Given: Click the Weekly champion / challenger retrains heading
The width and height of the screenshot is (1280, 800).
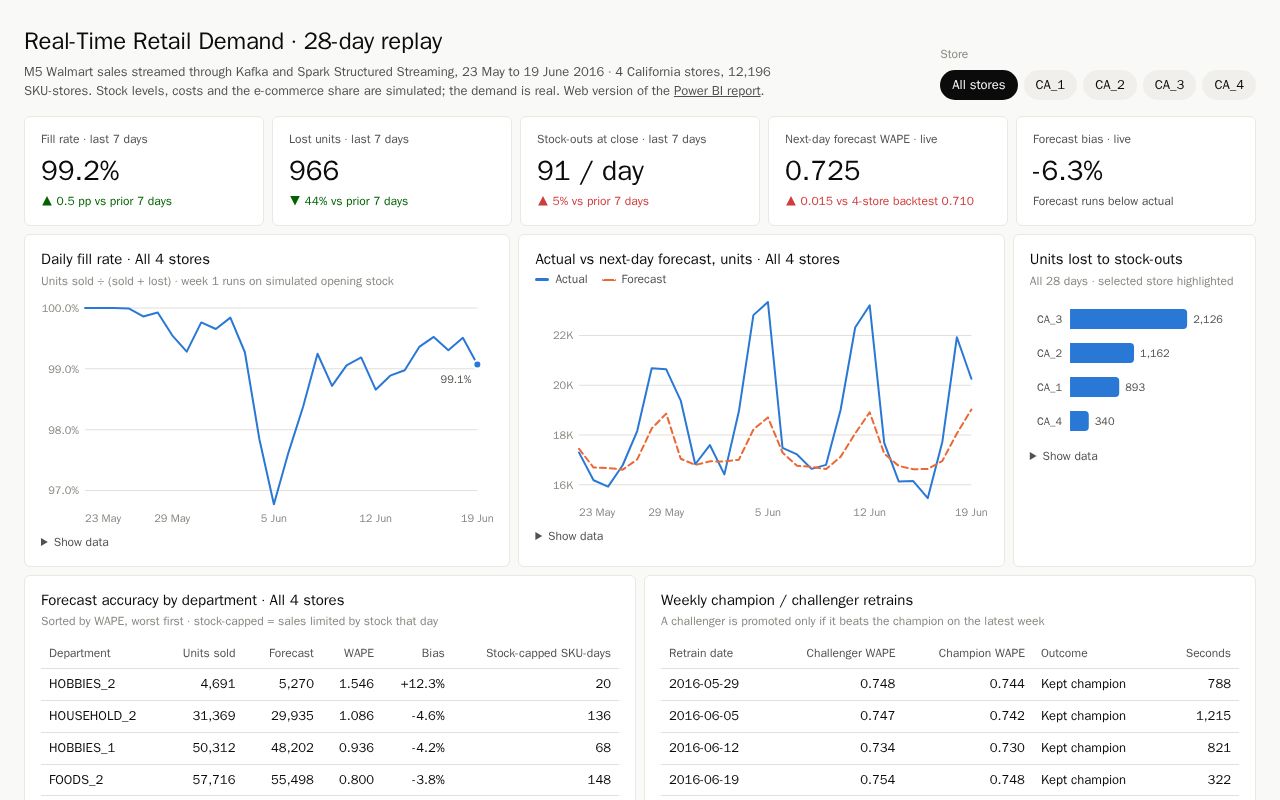Looking at the screenshot, I should pos(787,600).
